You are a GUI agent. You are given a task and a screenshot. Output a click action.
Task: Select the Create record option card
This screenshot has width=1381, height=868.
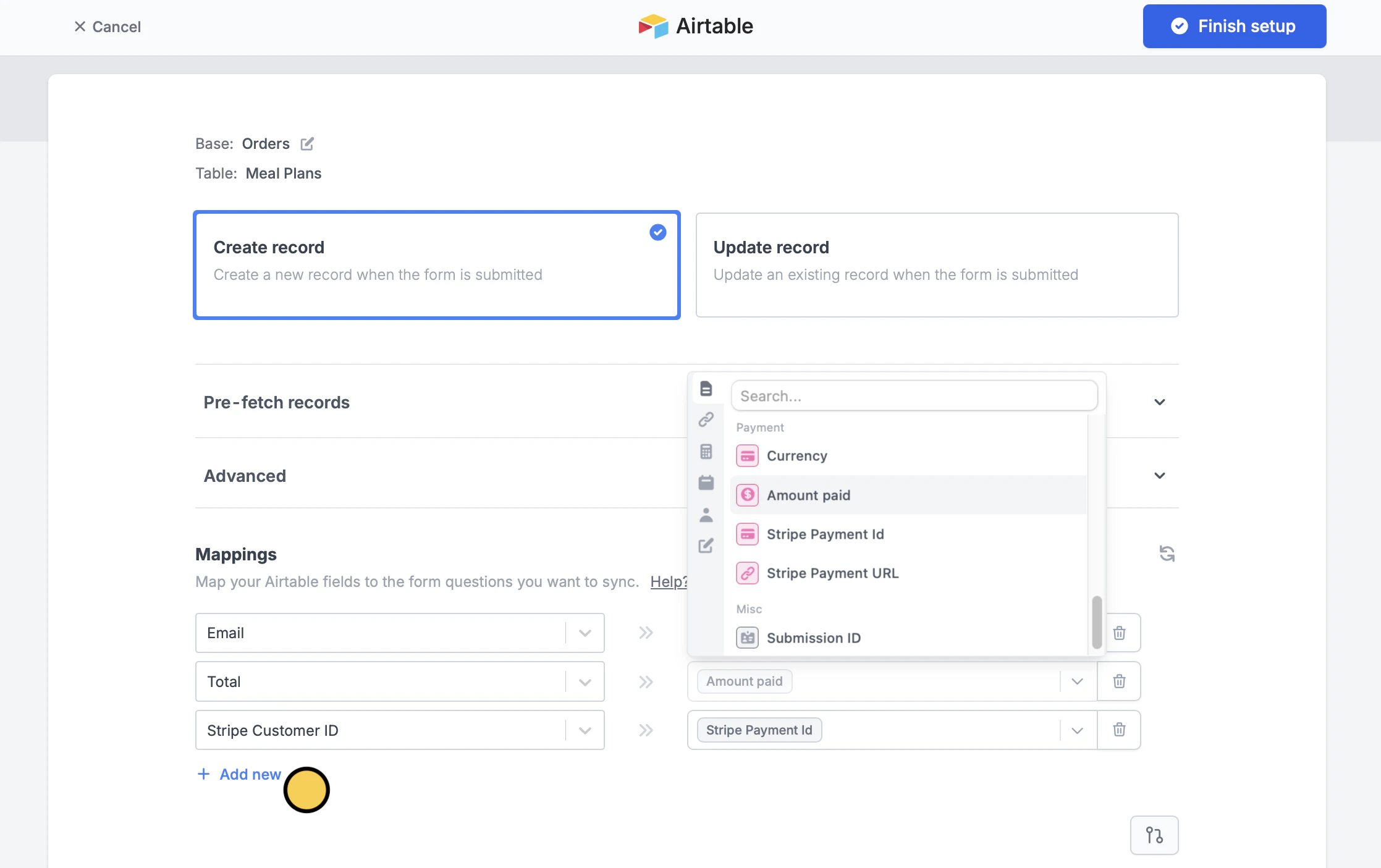436,265
